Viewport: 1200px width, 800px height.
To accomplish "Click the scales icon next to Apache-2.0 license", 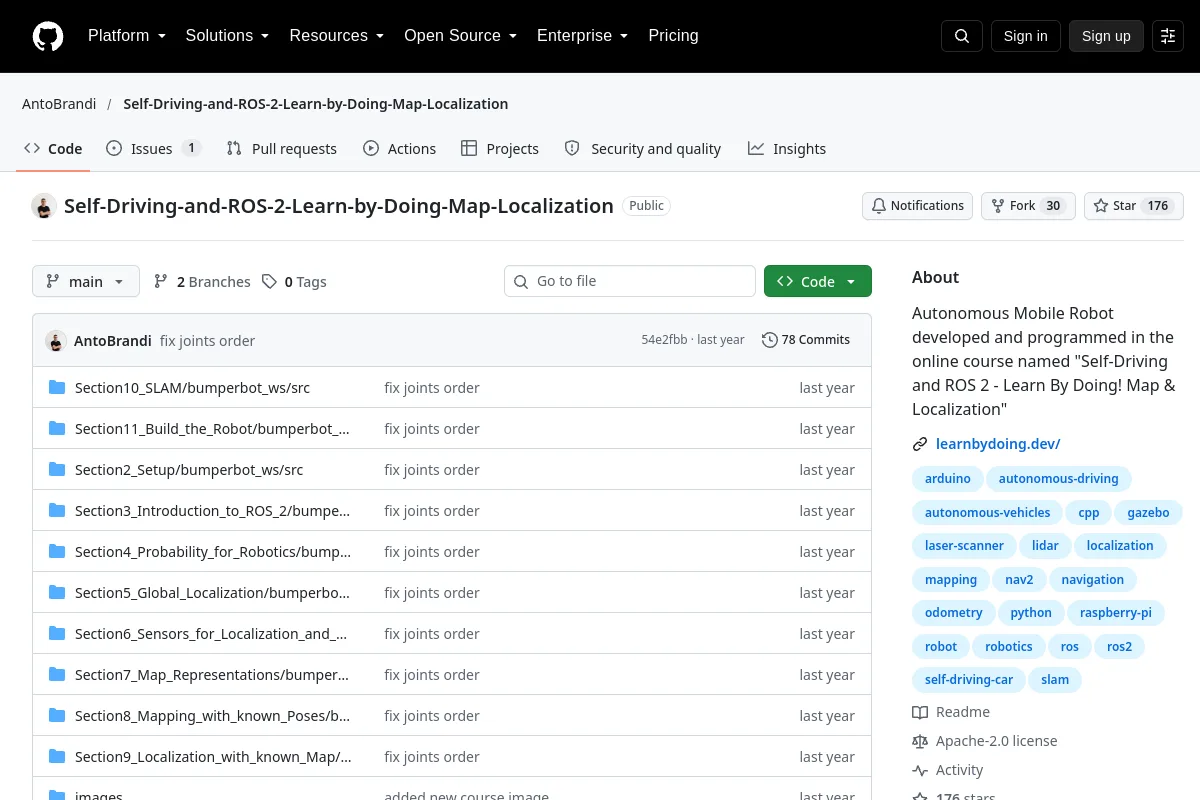I will (x=920, y=741).
